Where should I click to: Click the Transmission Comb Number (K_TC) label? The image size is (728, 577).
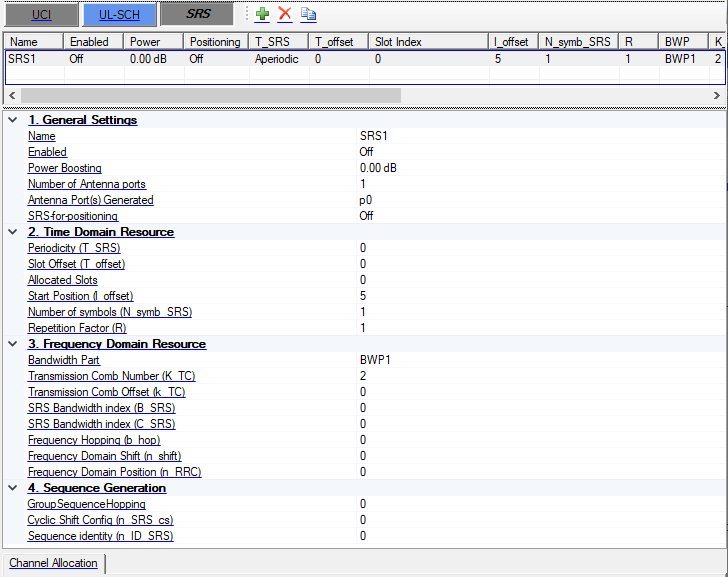tap(111, 376)
